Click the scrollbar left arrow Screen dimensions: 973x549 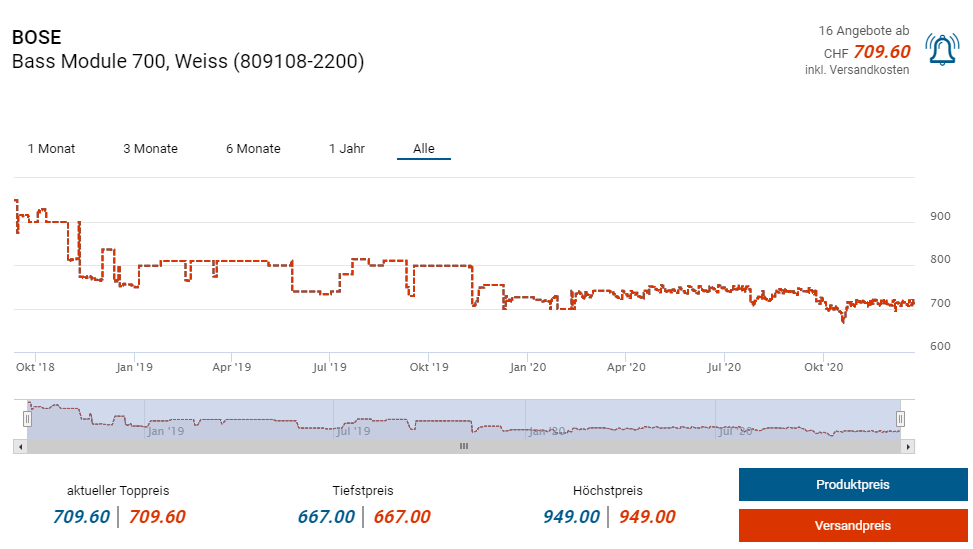tap(20, 447)
